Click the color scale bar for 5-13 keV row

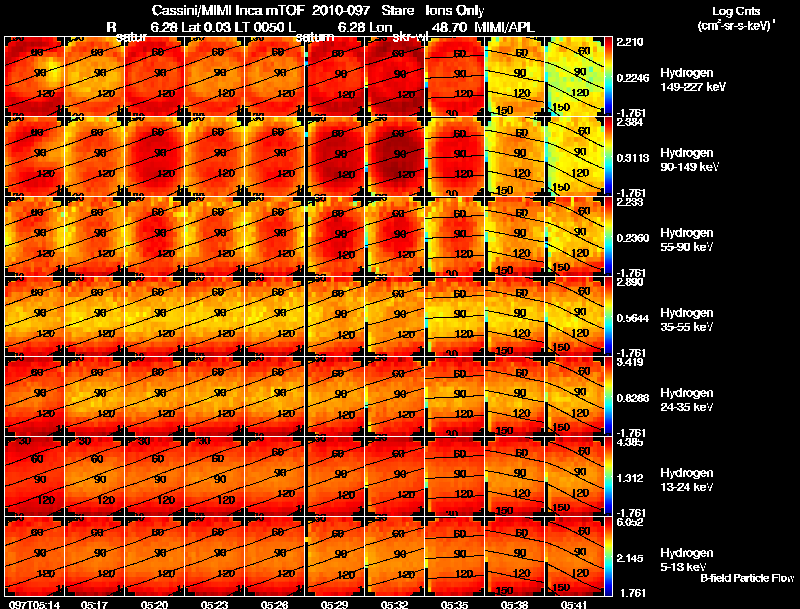click(x=608, y=556)
